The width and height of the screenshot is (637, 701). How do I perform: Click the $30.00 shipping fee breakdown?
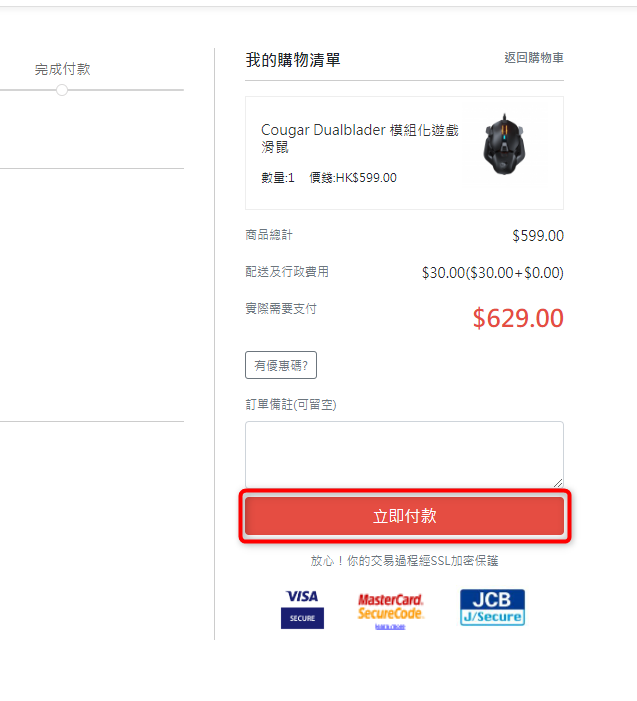(x=493, y=273)
